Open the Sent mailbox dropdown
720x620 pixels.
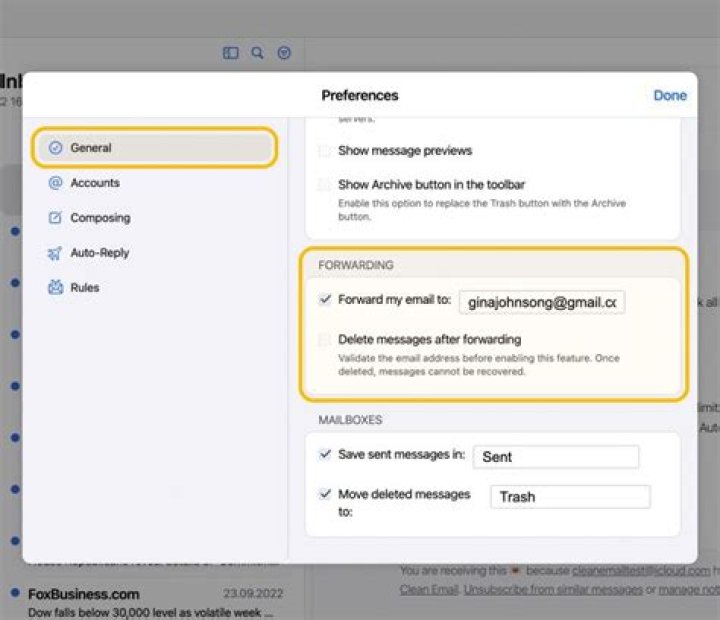click(x=555, y=457)
